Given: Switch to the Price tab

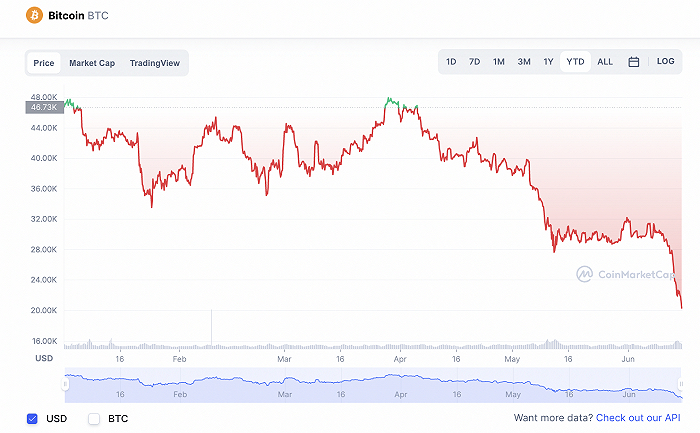Looking at the screenshot, I should point(44,63).
